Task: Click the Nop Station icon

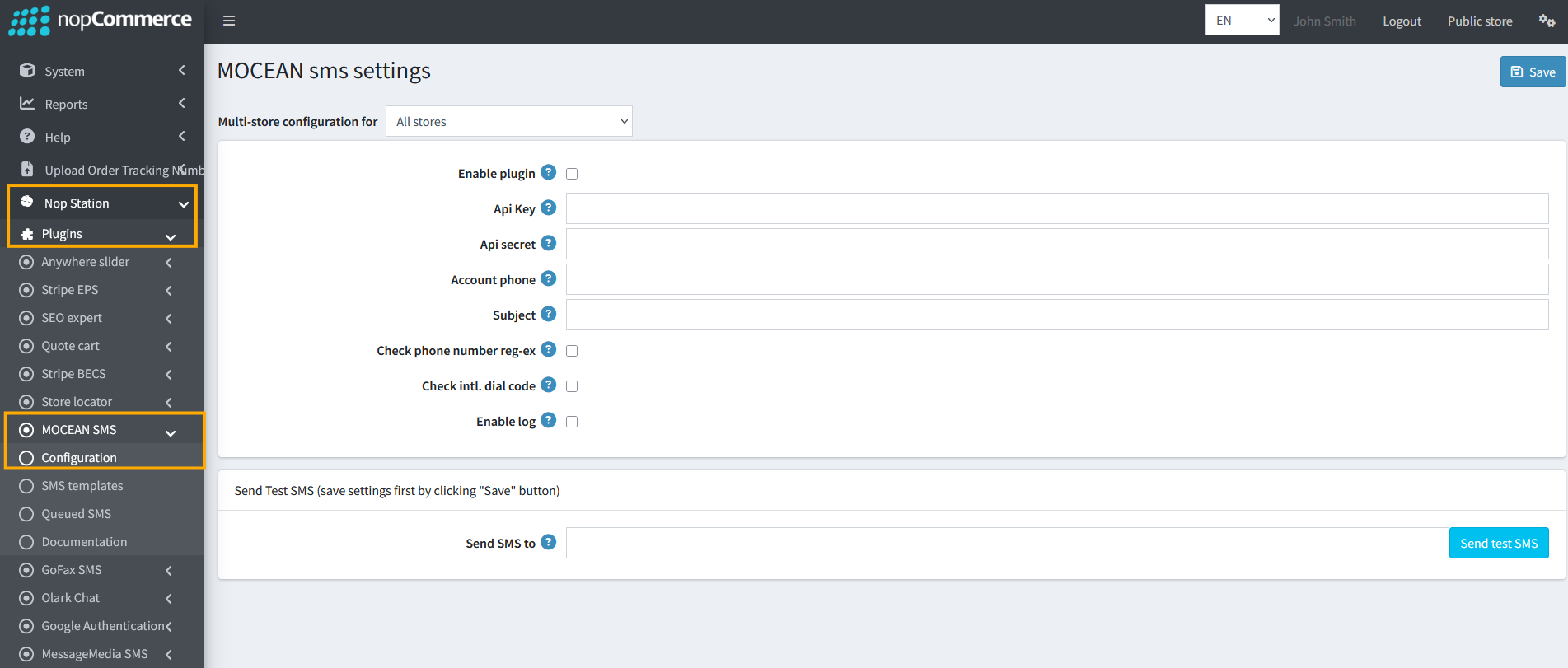Action: coord(27,202)
